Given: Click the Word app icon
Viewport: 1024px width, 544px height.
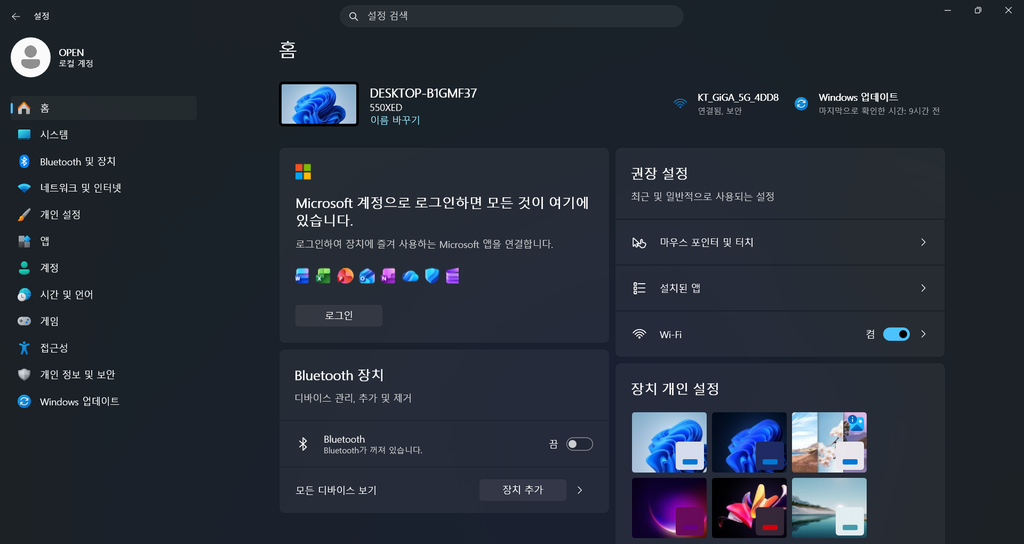Looking at the screenshot, I should coord(302,276).
